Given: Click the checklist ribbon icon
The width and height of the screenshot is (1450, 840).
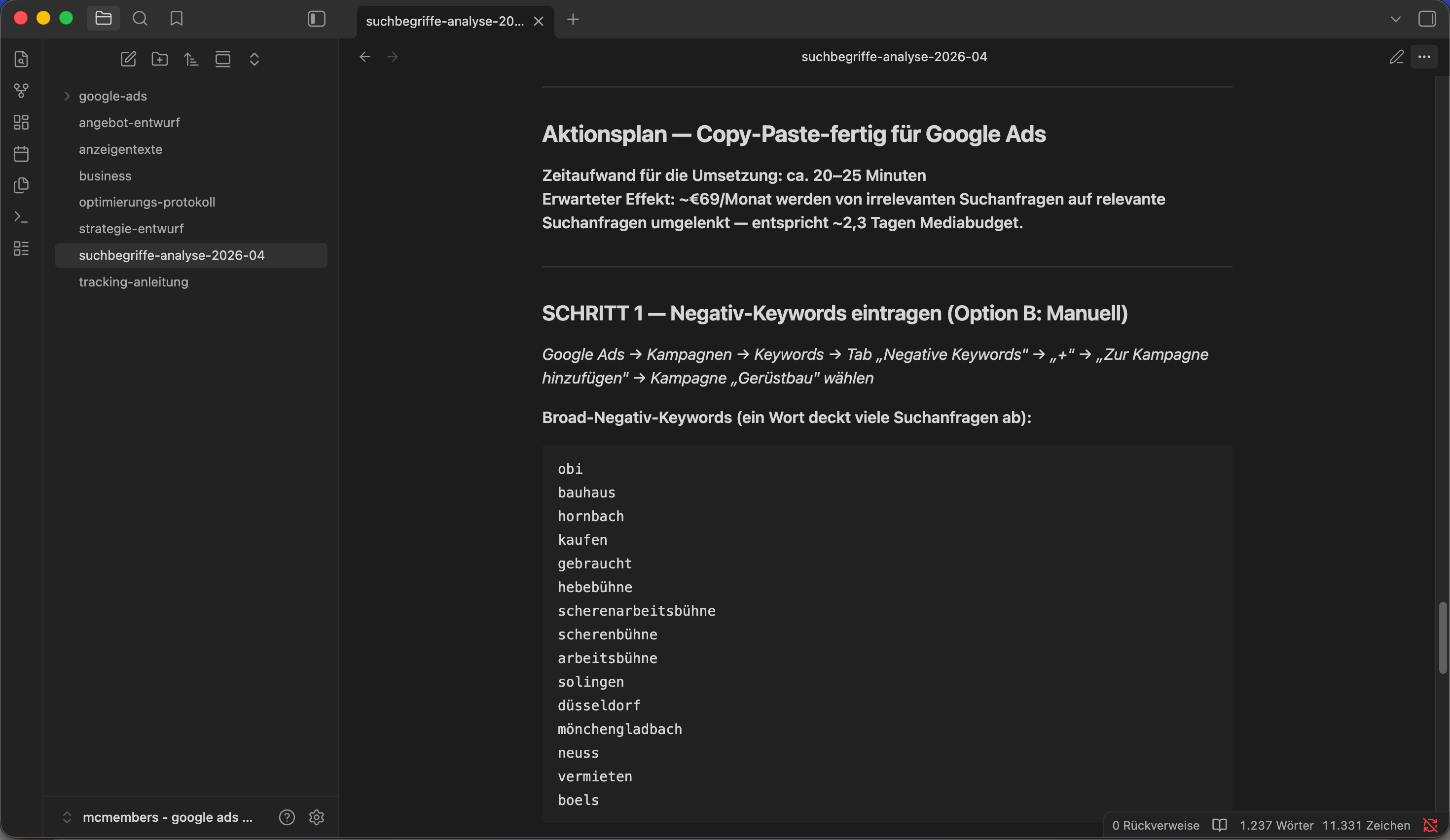Looking at the screenshot, I should coord(21,248).
